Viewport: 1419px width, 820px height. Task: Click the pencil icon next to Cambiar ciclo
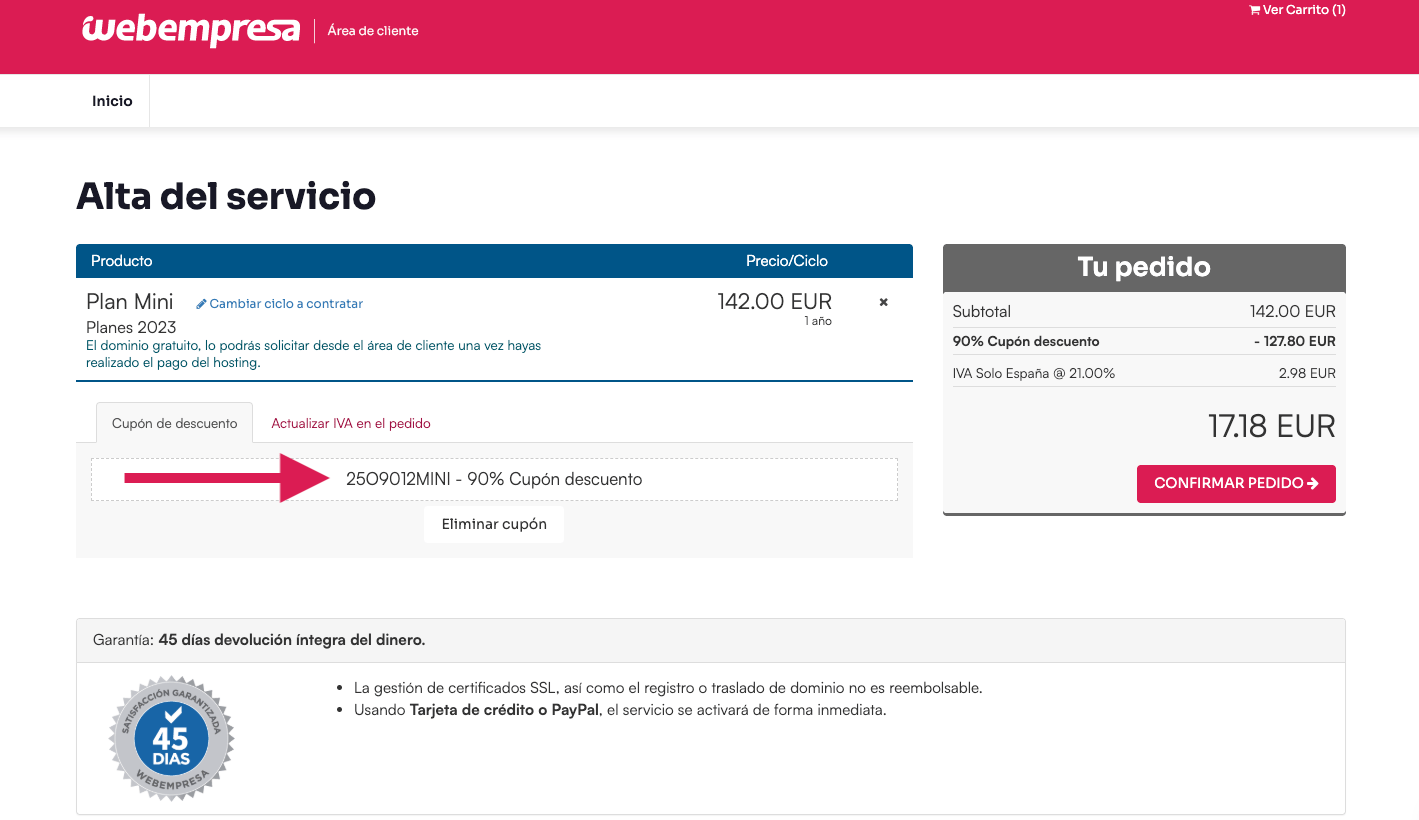(x=200, y=303)
